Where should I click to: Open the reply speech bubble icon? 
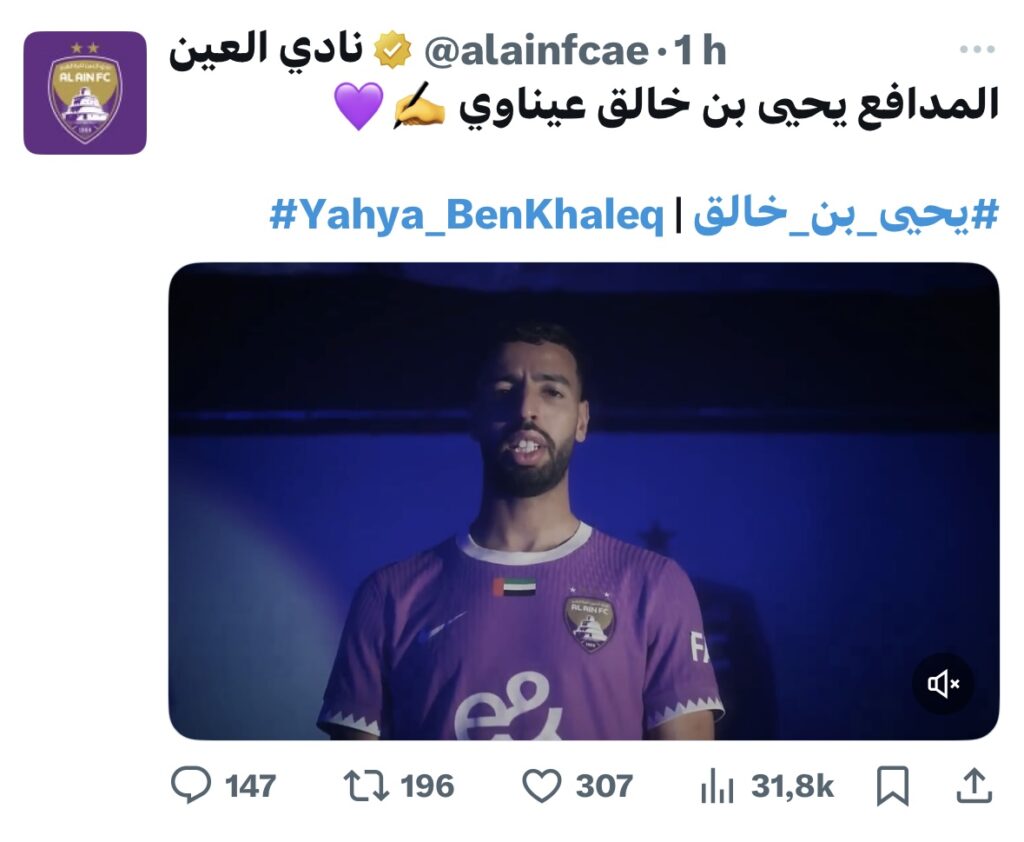point(191,785)
